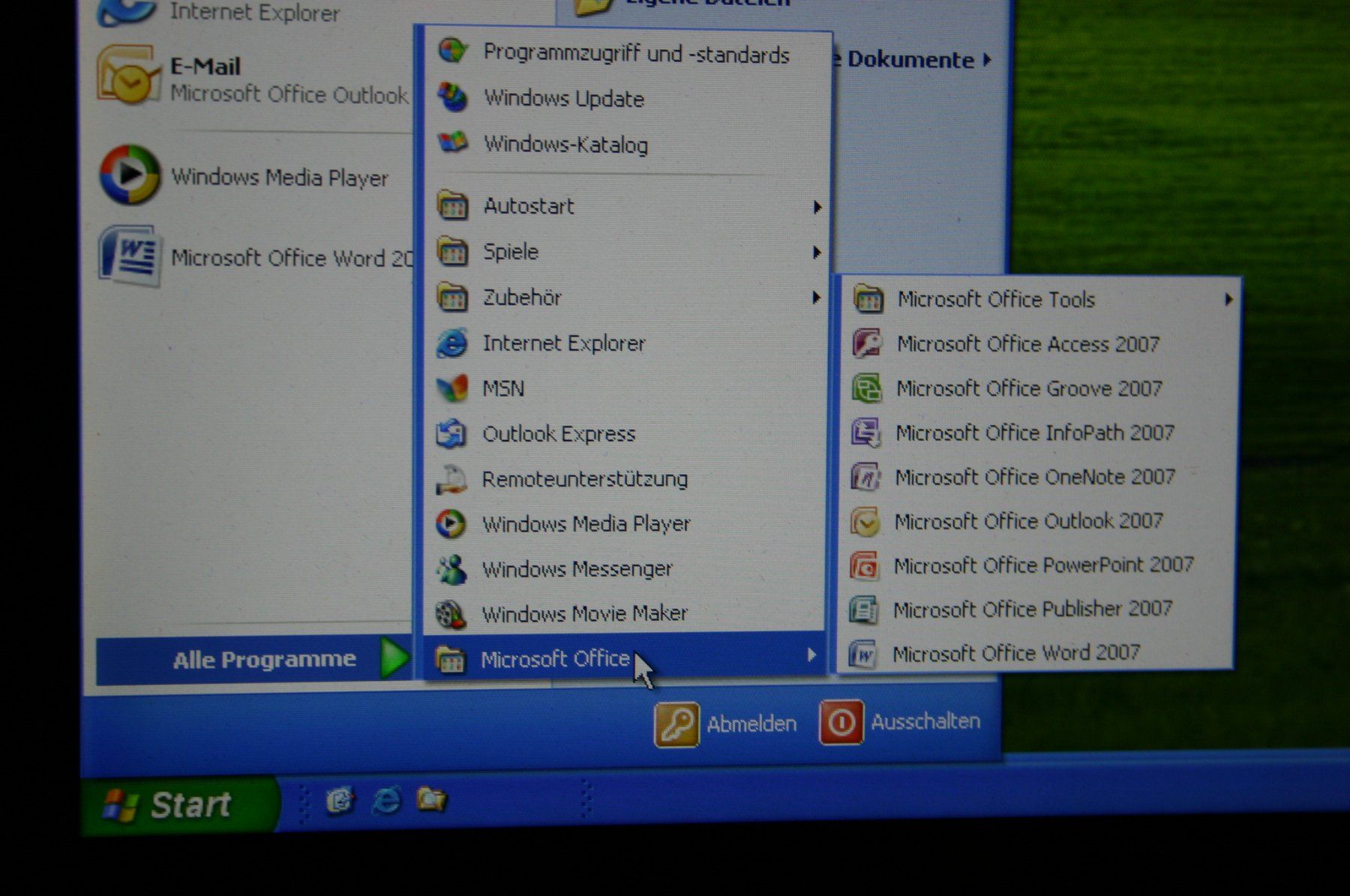Click pinned Microsoft Office Word text
Image resolution: width=1350 pixels, height=896 pixels.
[x=292, y=258]
